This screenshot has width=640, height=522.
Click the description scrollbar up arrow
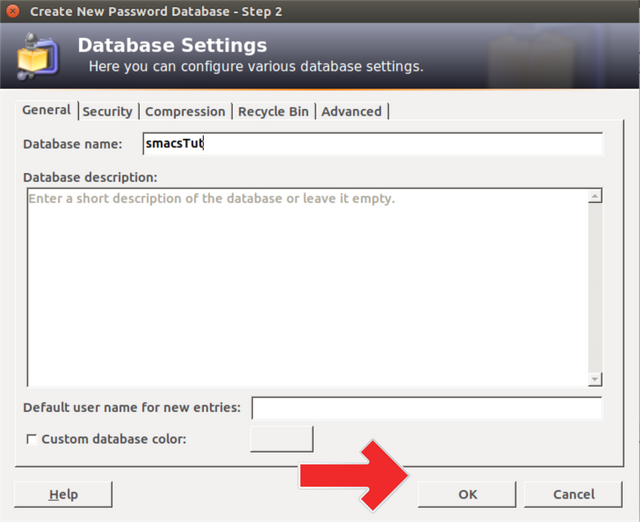pyautogui.click(x=595, y=197)
